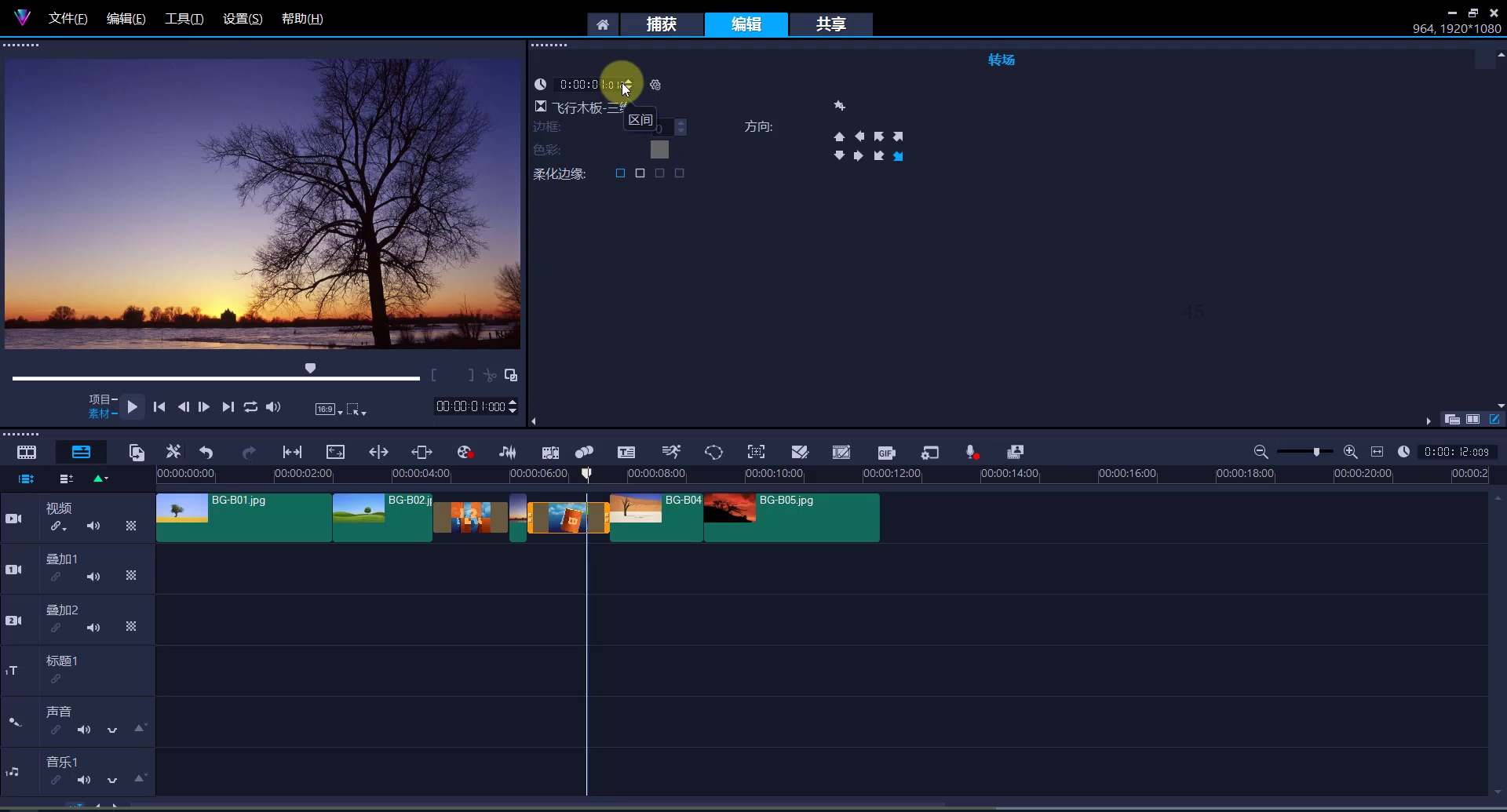Toggle preview system volume
The width and height of the screenshot is (1507, 812).
[273, 406]
